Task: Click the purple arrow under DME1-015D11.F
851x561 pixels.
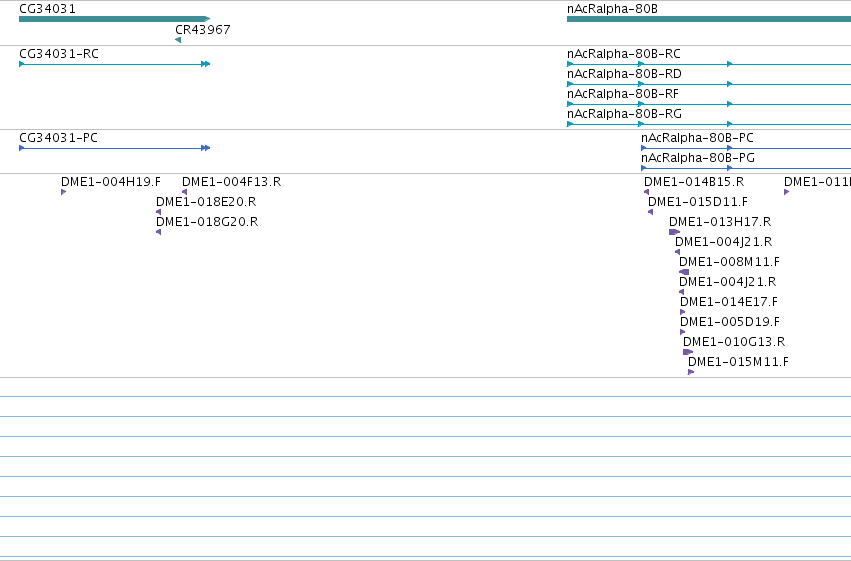Action: [x=651, y=212]
